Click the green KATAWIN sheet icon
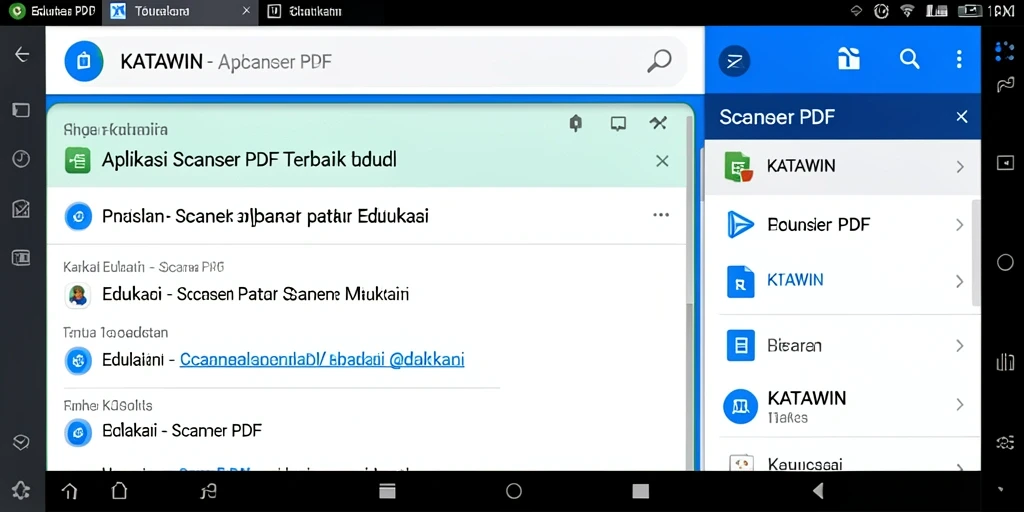Image resolution: width=1024 pixels, height=512 pixels. pos(739,167)
